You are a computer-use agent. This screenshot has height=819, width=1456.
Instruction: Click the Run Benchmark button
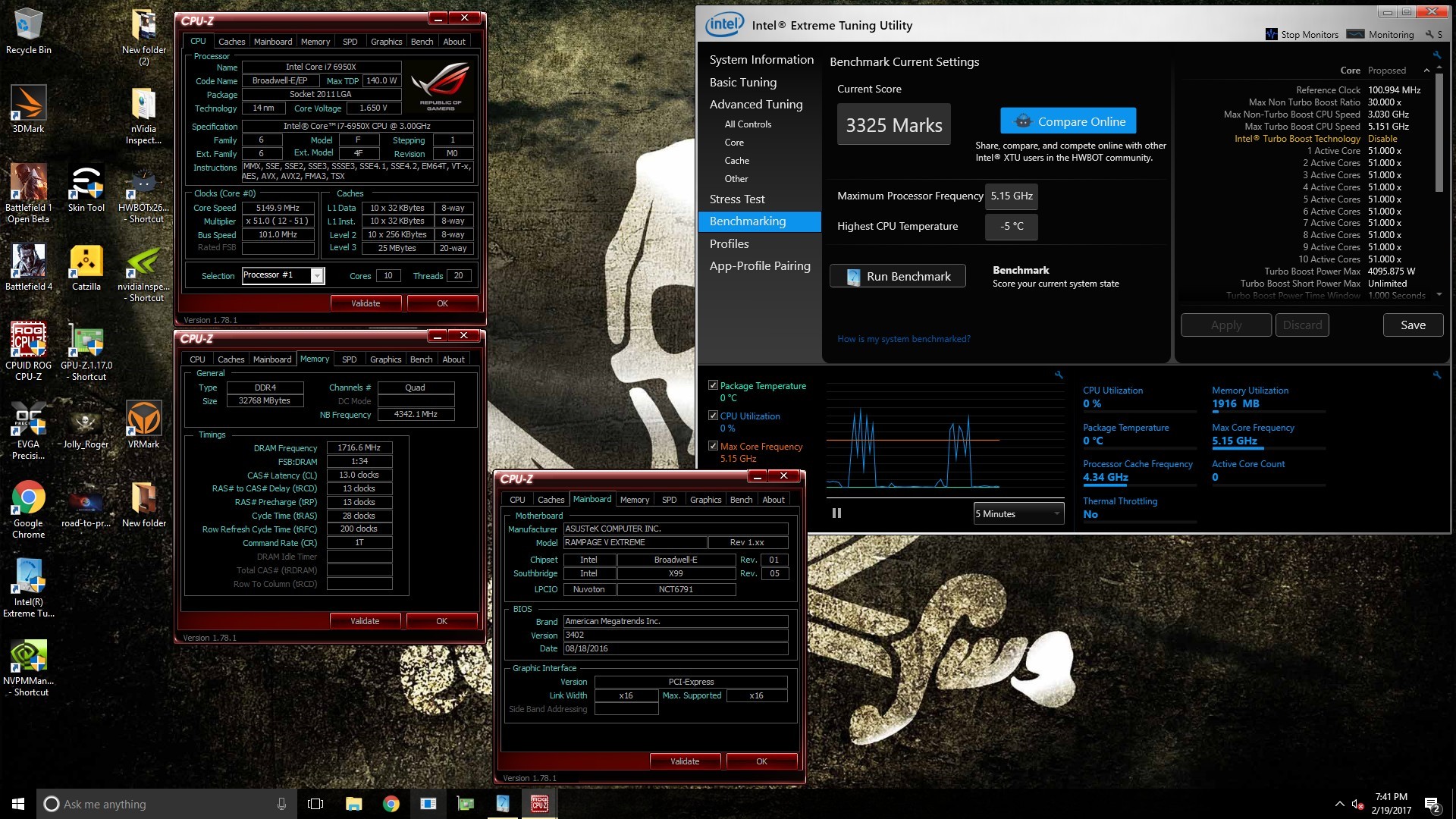pos(898,276)
